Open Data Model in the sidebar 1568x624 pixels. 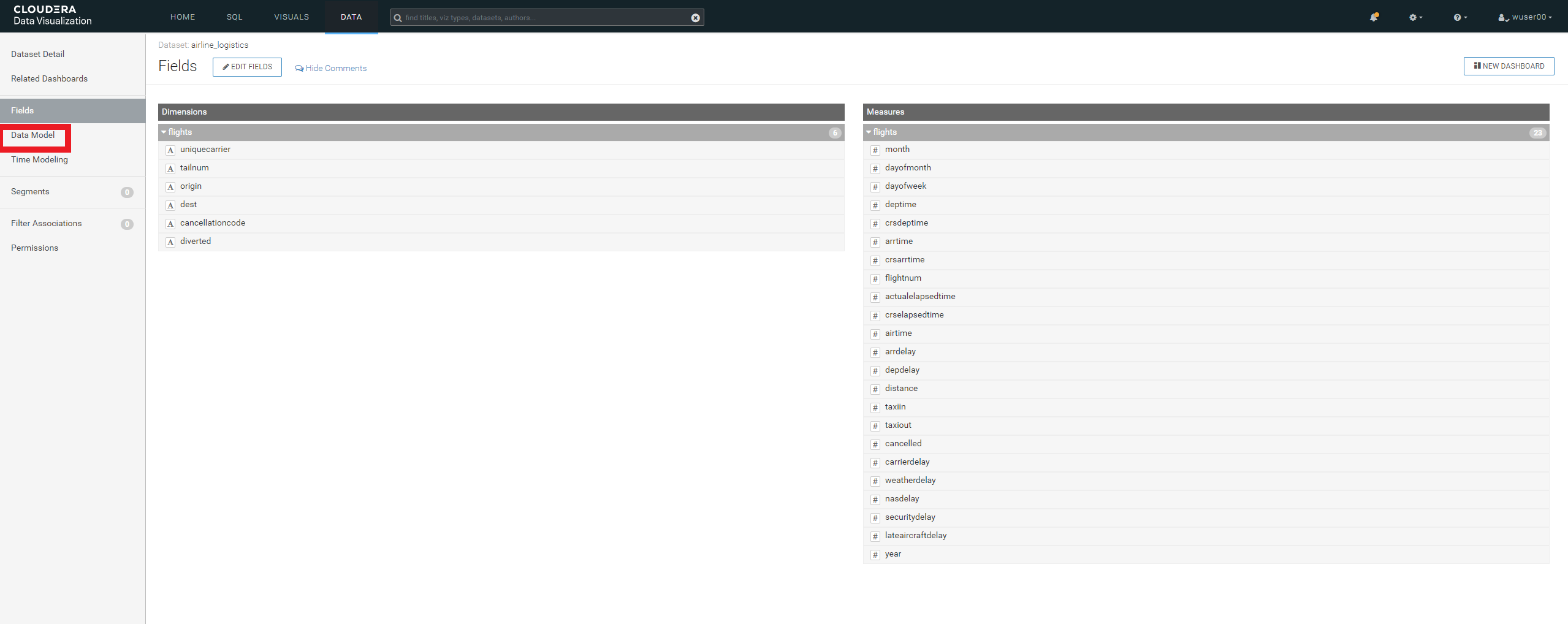[x=32, y=135]
